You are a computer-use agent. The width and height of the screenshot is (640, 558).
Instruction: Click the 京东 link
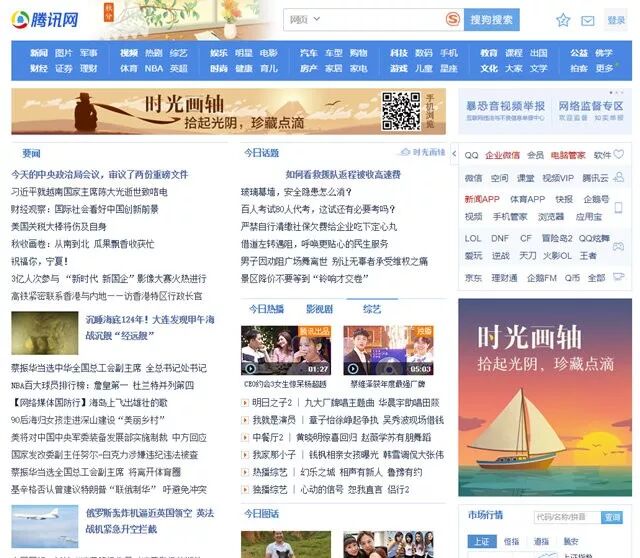[x=473, y=278]
